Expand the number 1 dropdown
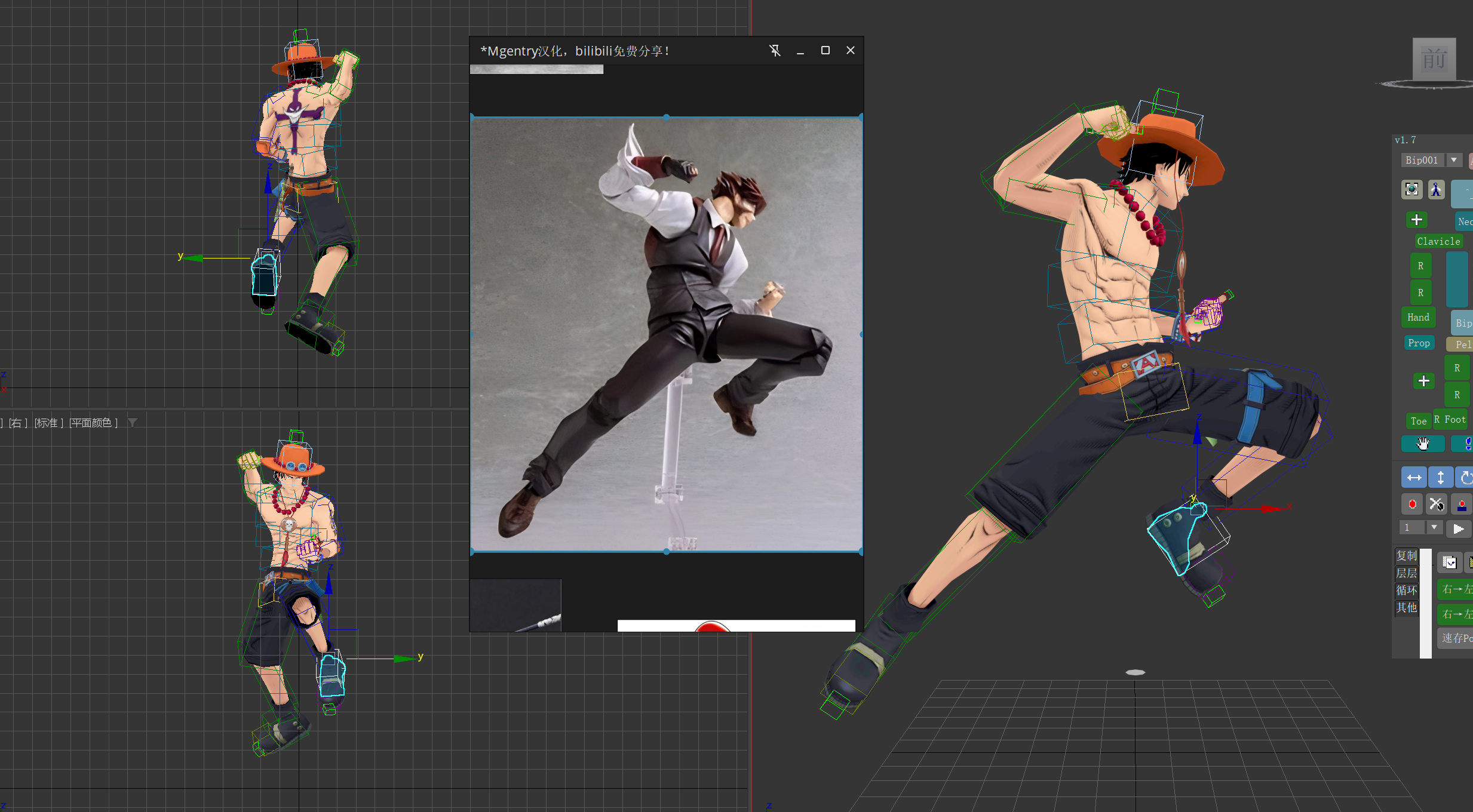Screen dimensions: 1473x812 1434,528
